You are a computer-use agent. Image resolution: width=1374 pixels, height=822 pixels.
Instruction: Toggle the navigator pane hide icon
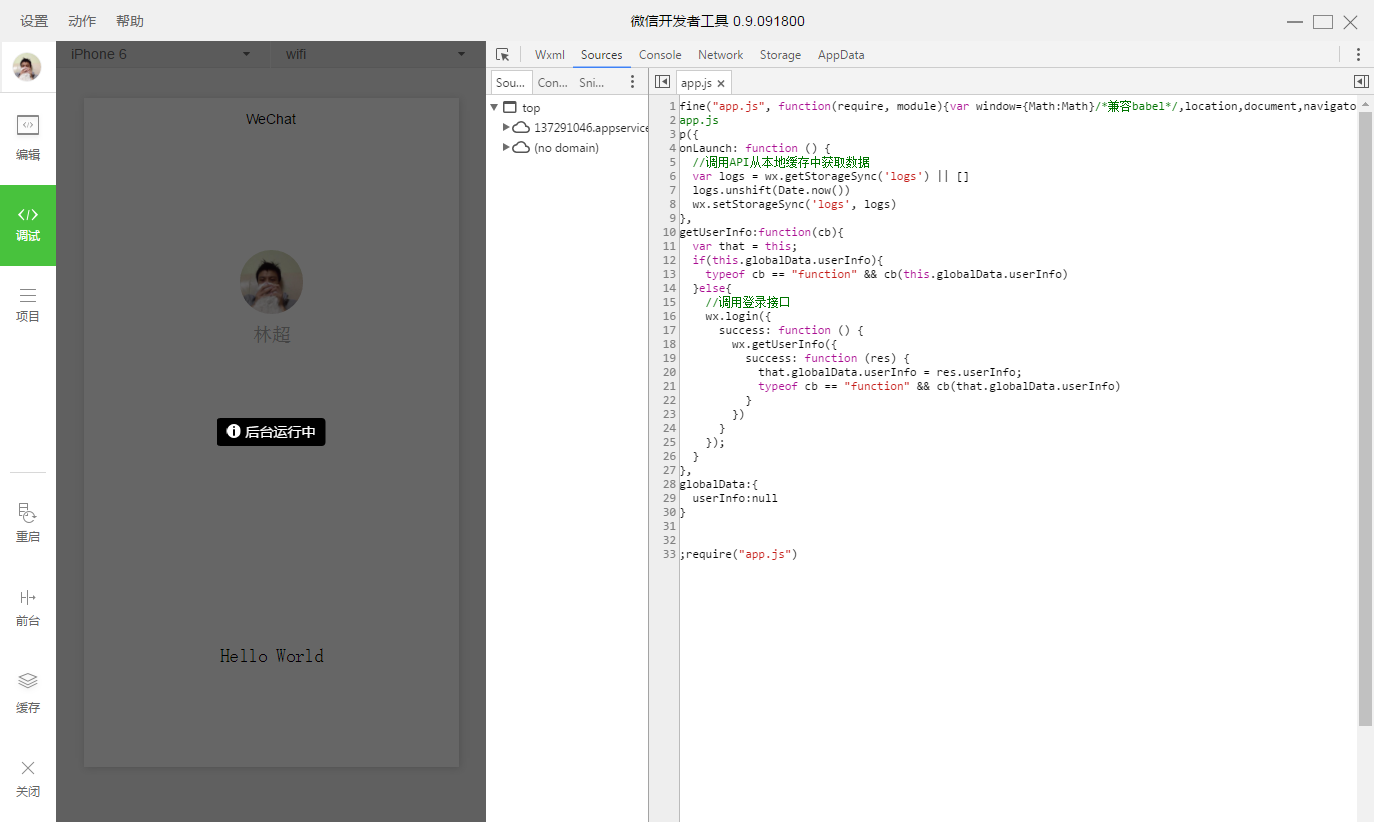pos(662,82)
